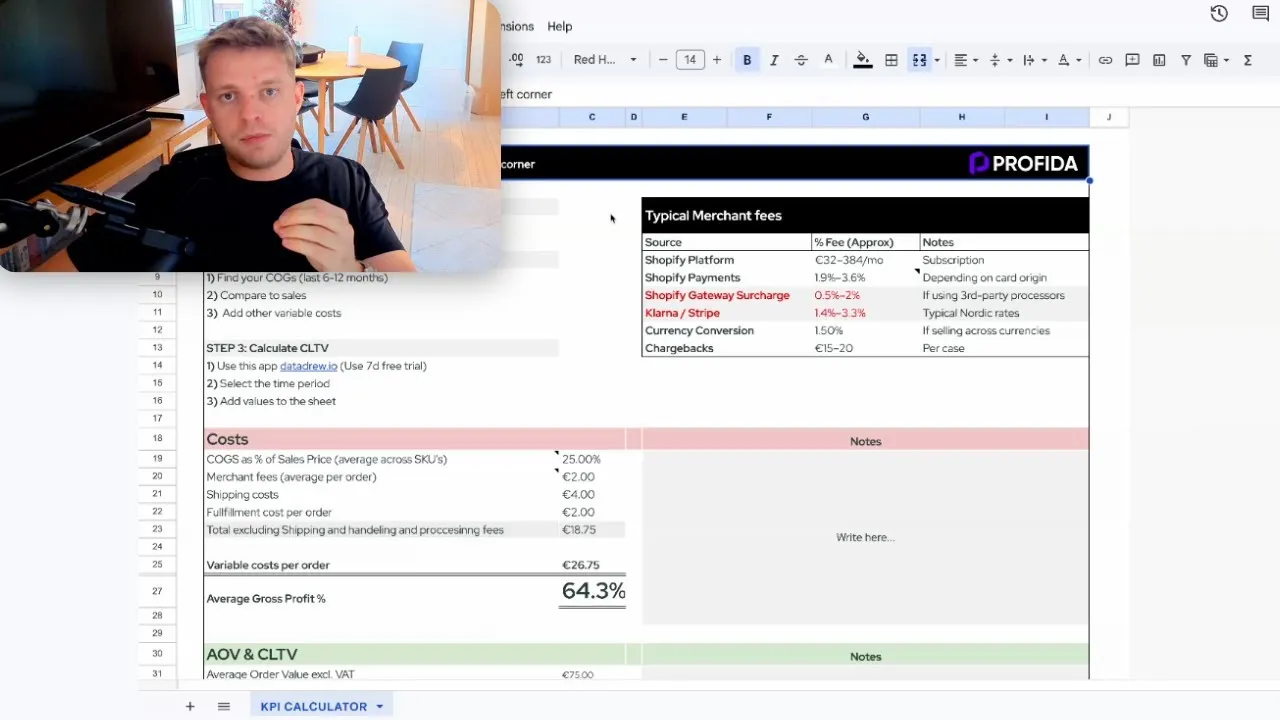Image resolution: width=1280 pixels, height=720 pixels.
Task: Open the text color picker
Action: (x=828, y=60)
